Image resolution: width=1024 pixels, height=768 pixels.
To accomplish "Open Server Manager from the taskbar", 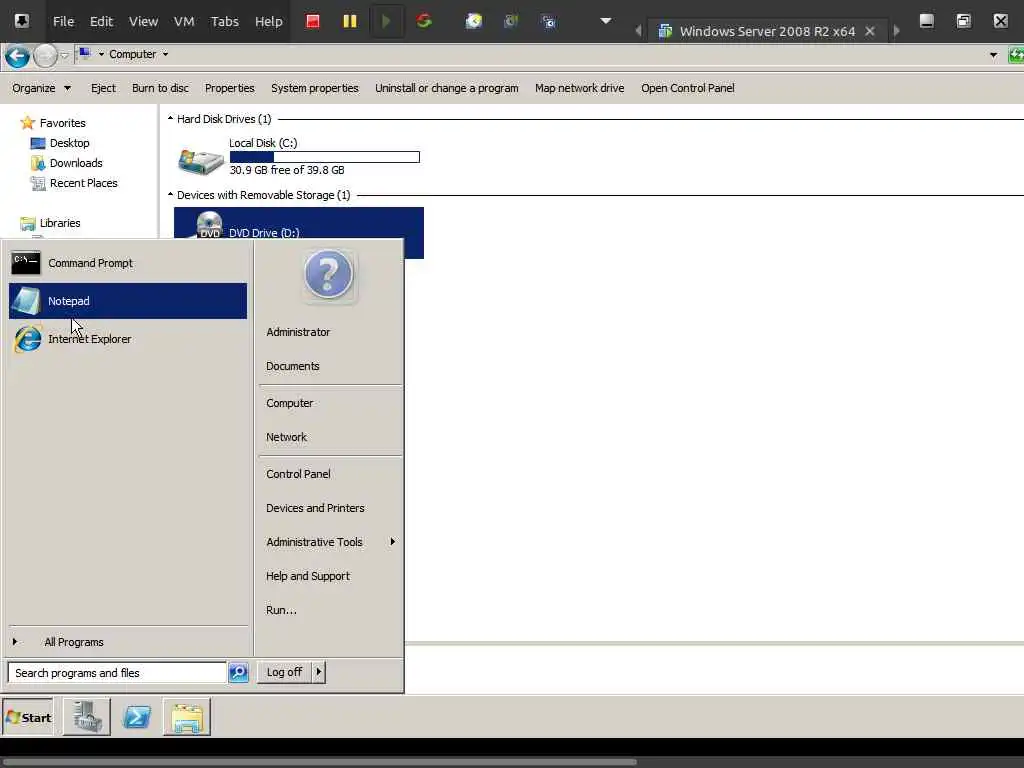I will click(x=87, y=717).
